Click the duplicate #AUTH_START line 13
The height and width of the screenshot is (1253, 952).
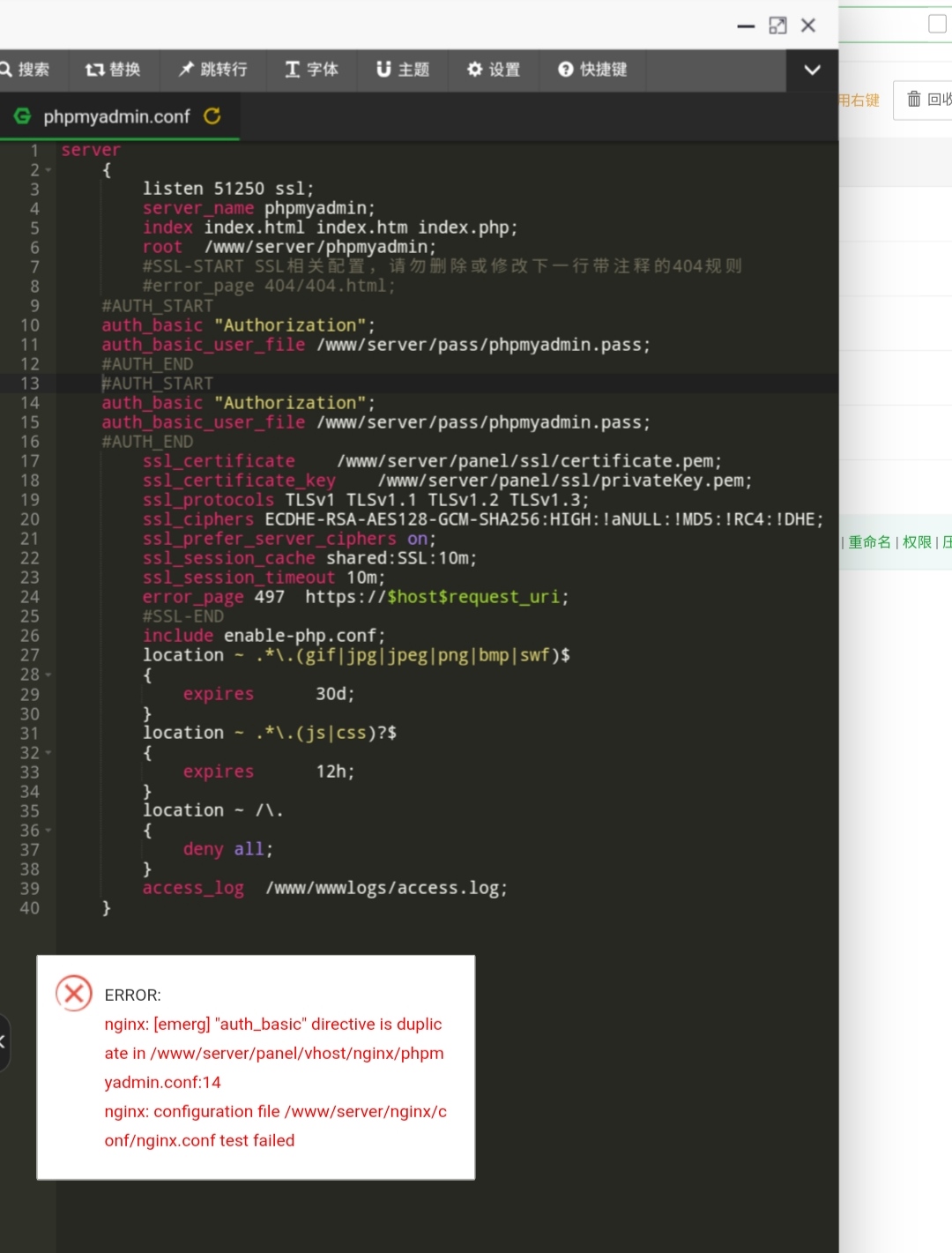[x=157, y=384]
